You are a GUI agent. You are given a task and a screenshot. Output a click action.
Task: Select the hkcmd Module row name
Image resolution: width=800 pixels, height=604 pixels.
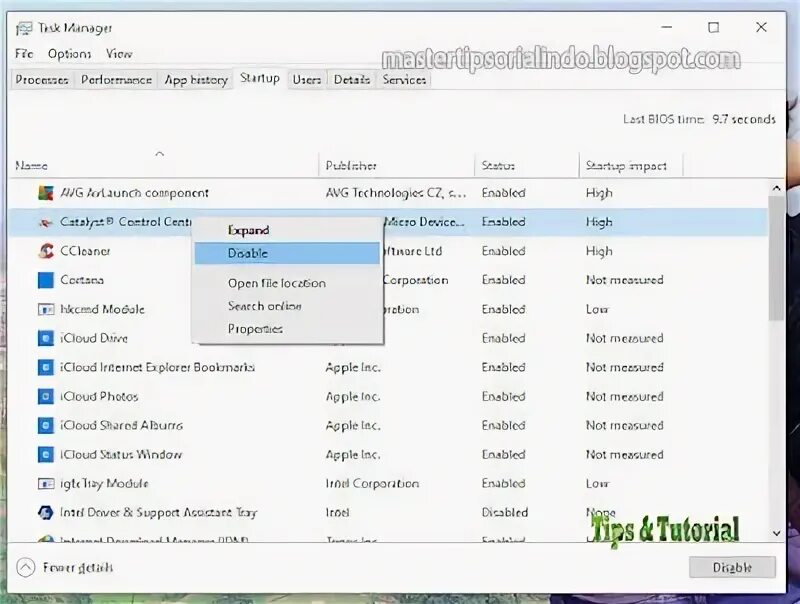click(102, 309)
